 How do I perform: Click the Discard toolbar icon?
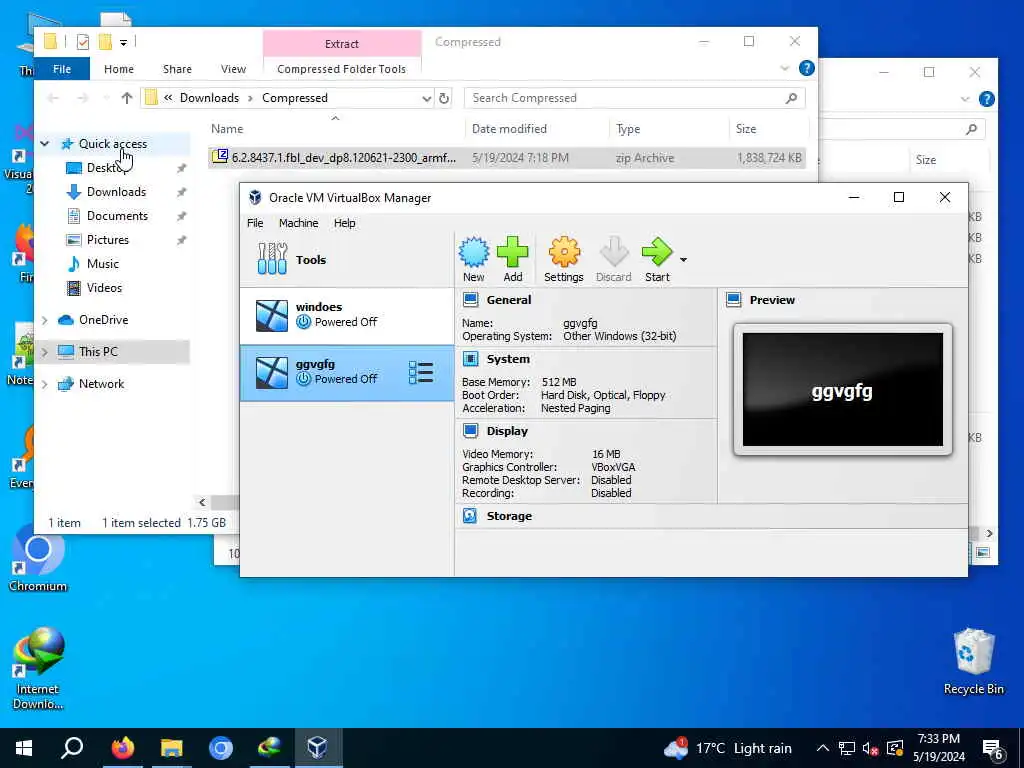tap(613, 259)
